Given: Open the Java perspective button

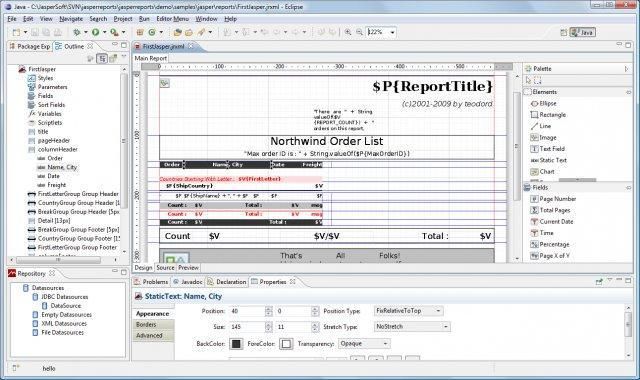Looking at the screenshot, I should pos(582,32).
